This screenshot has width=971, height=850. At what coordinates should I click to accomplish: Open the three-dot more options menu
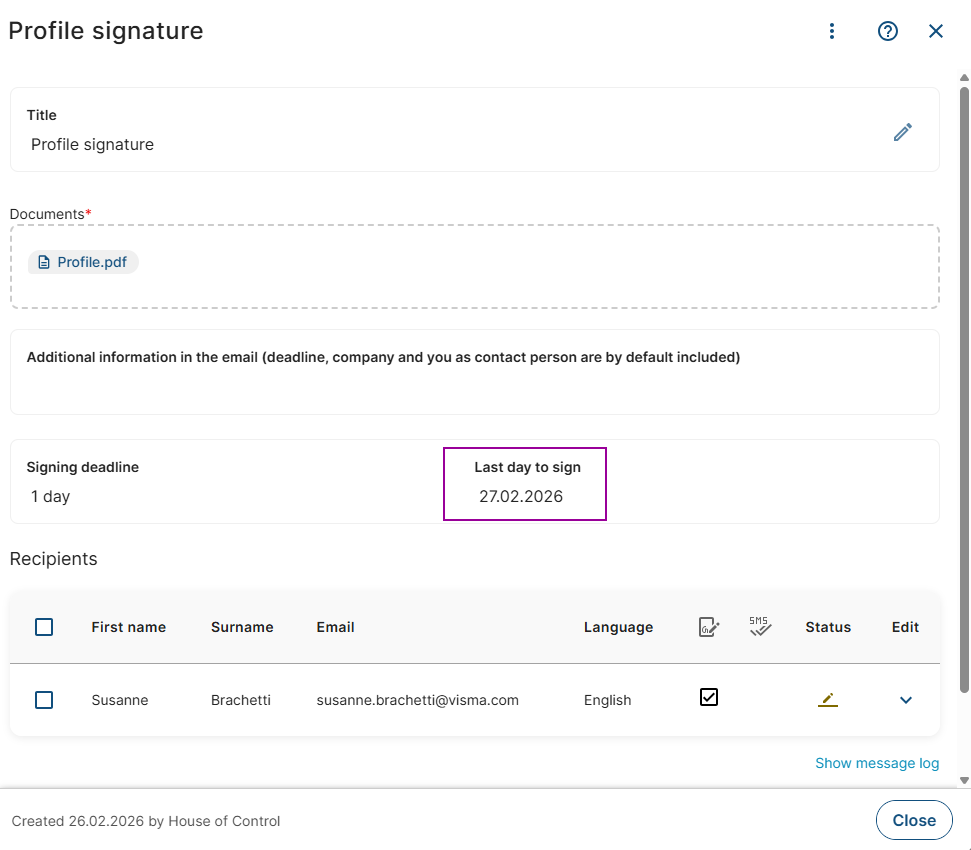click(832, 31)
